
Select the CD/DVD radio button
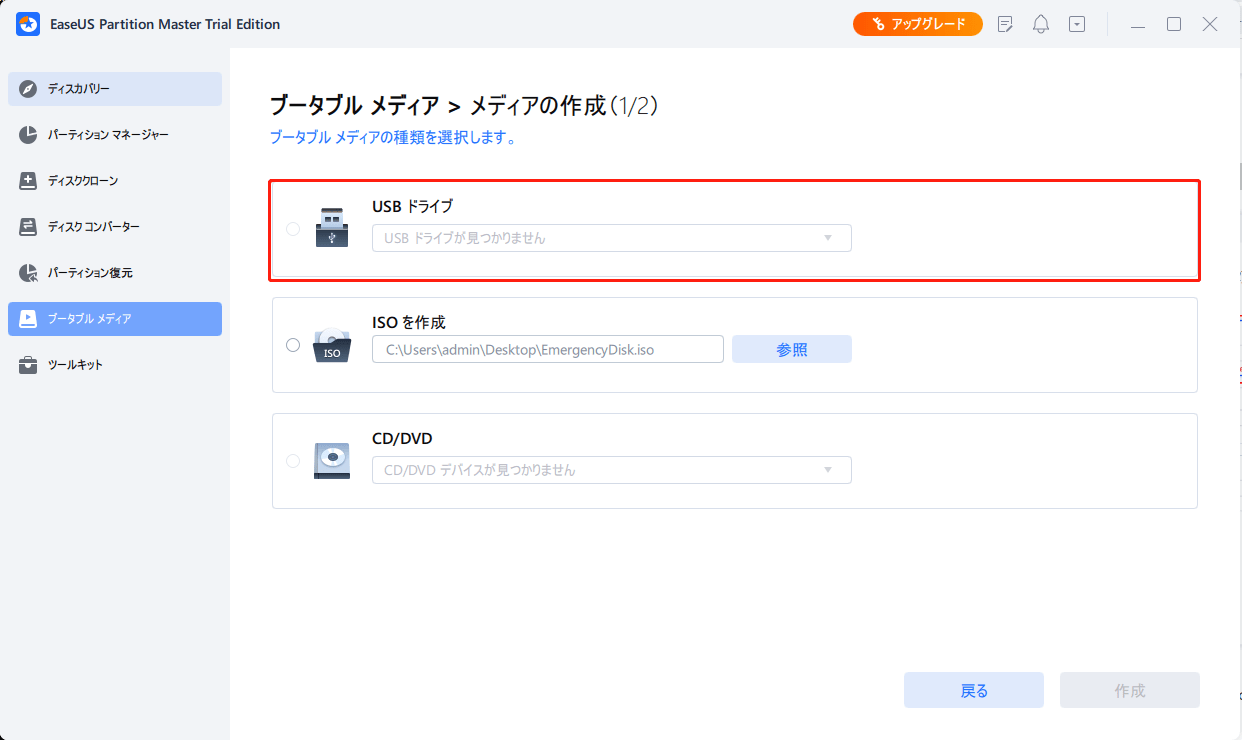[x=293, y=461]
